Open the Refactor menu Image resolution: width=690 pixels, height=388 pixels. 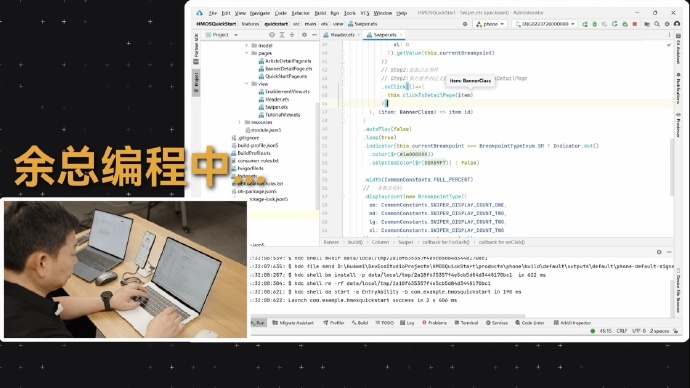pos(301,13)
